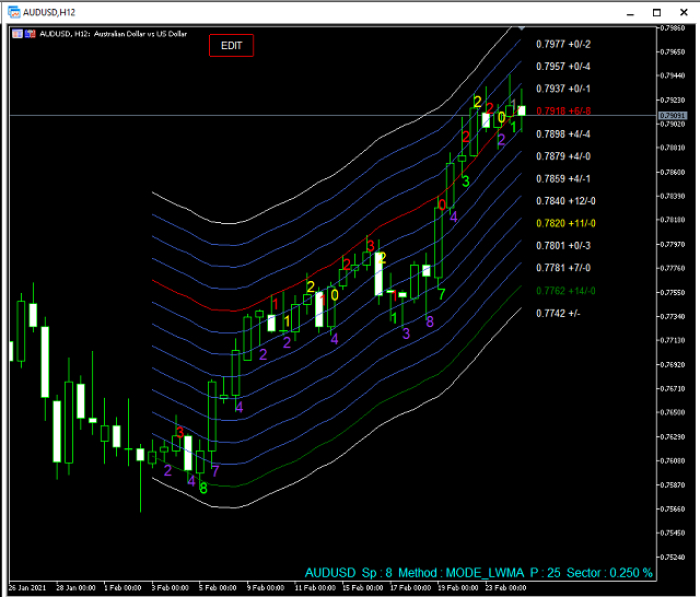Select the 0.7781 +7/-0 level label
700x597 pixels.
(563, 268)
